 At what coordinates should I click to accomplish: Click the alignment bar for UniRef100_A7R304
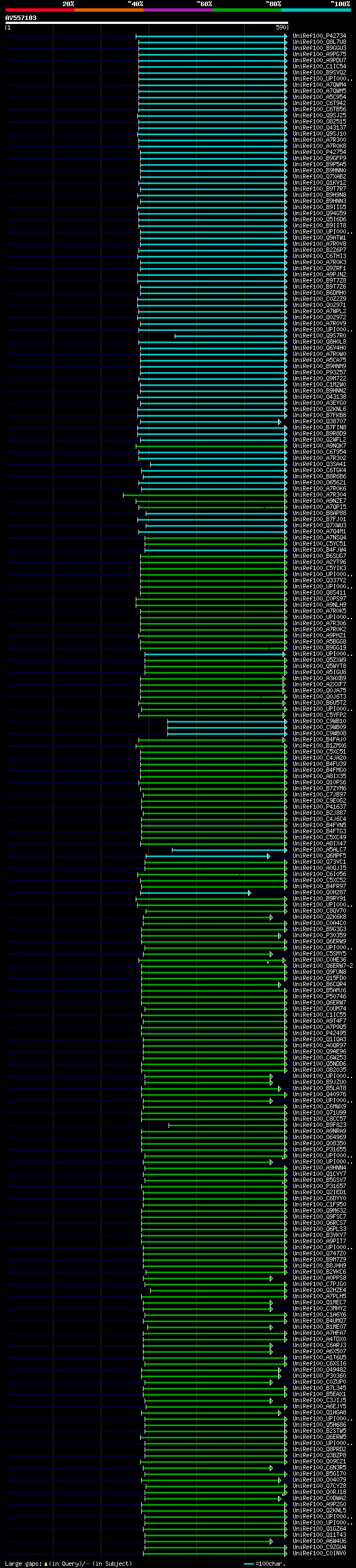[205, 495]
